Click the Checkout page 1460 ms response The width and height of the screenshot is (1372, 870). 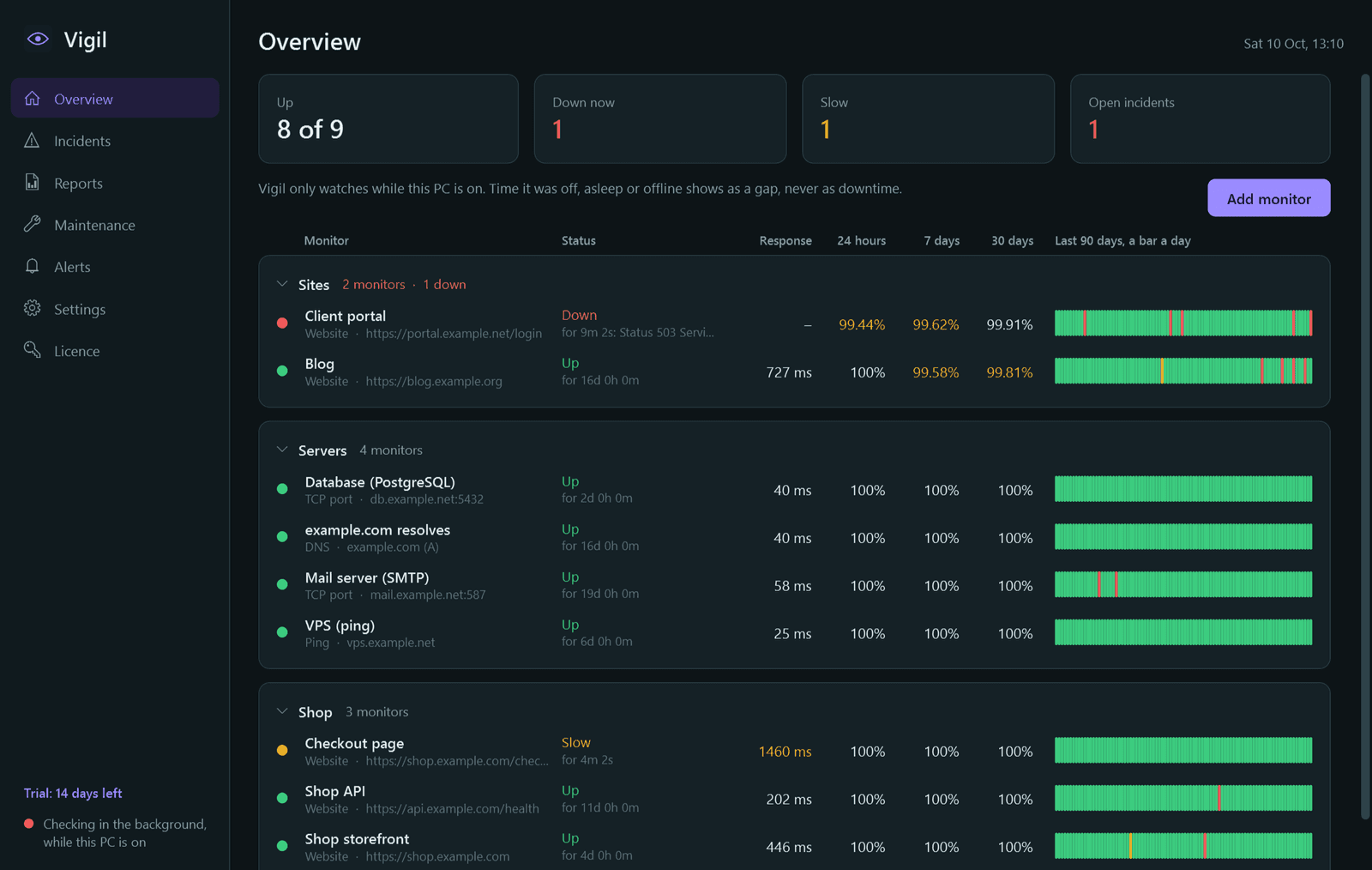[785, 752]
